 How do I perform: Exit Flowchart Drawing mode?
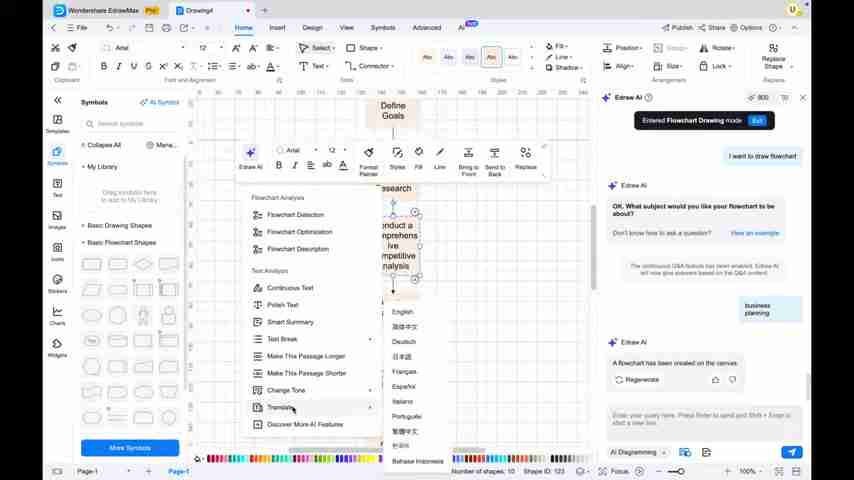757,120
